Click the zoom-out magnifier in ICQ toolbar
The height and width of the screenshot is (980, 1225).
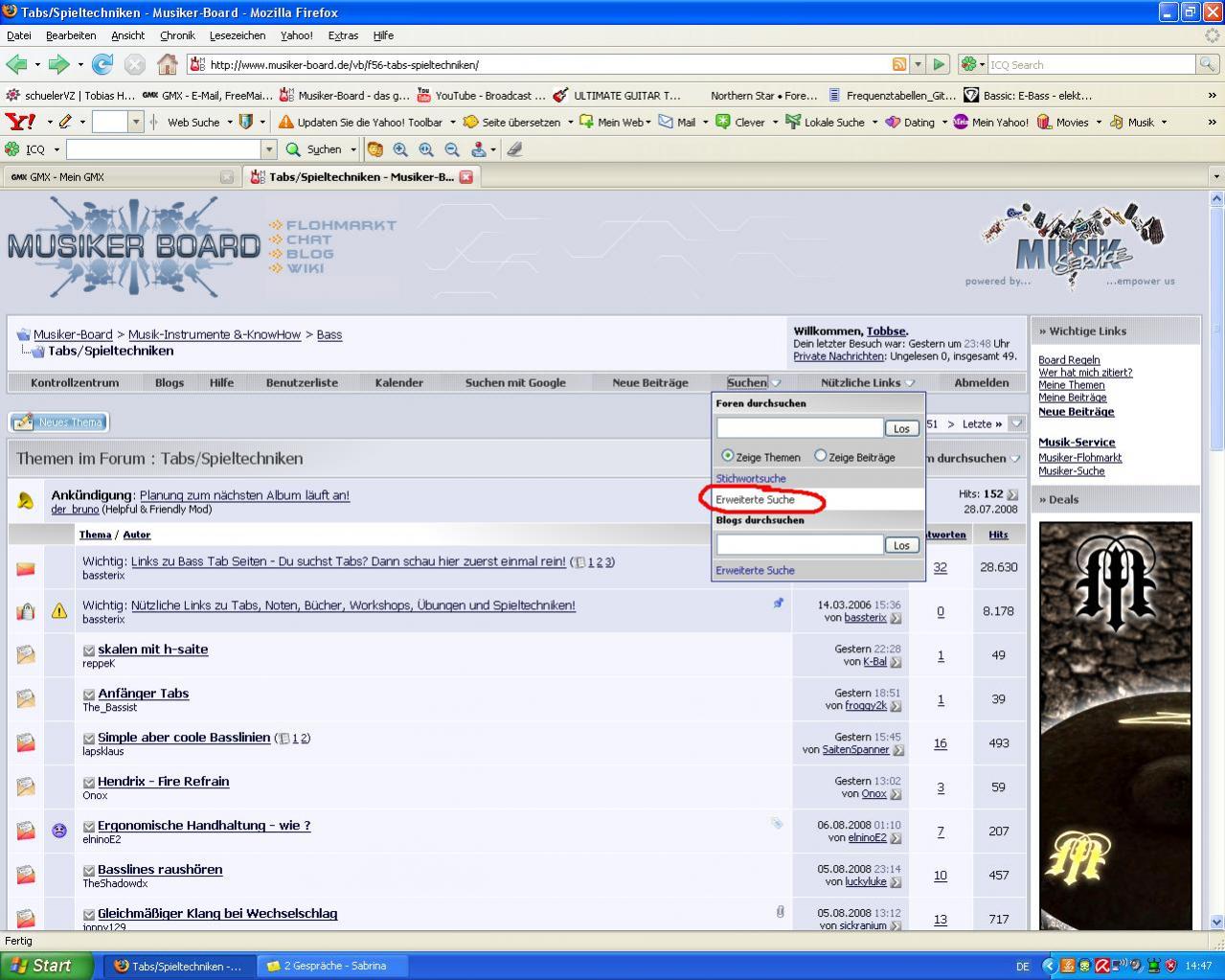(452, 149)
